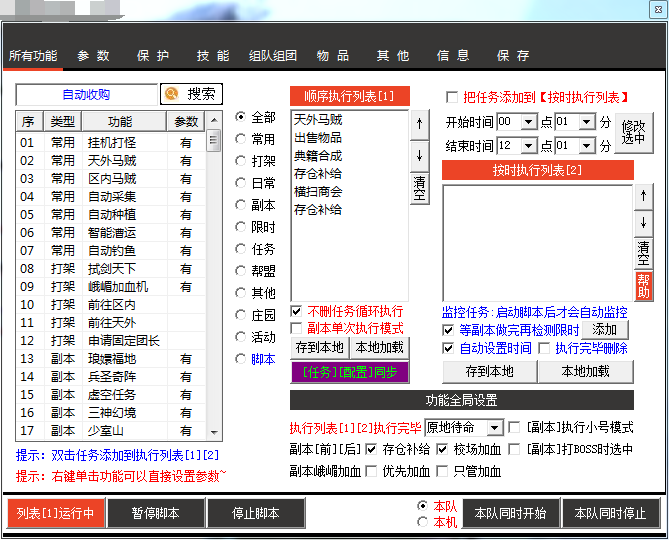
Task: Clear the 按时执行列表 with 清空
Action: tap(643, 253)
